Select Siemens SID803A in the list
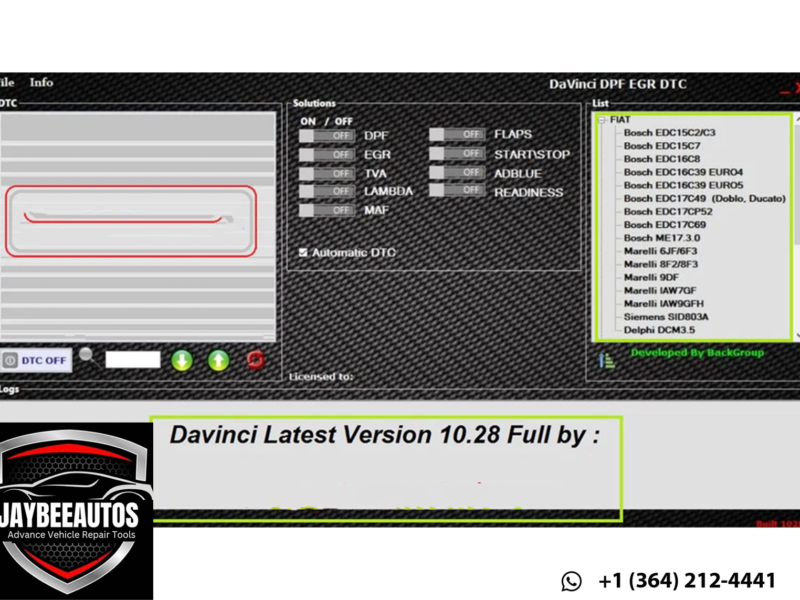This screenshot has width=800, height=600. coord(666,316)
